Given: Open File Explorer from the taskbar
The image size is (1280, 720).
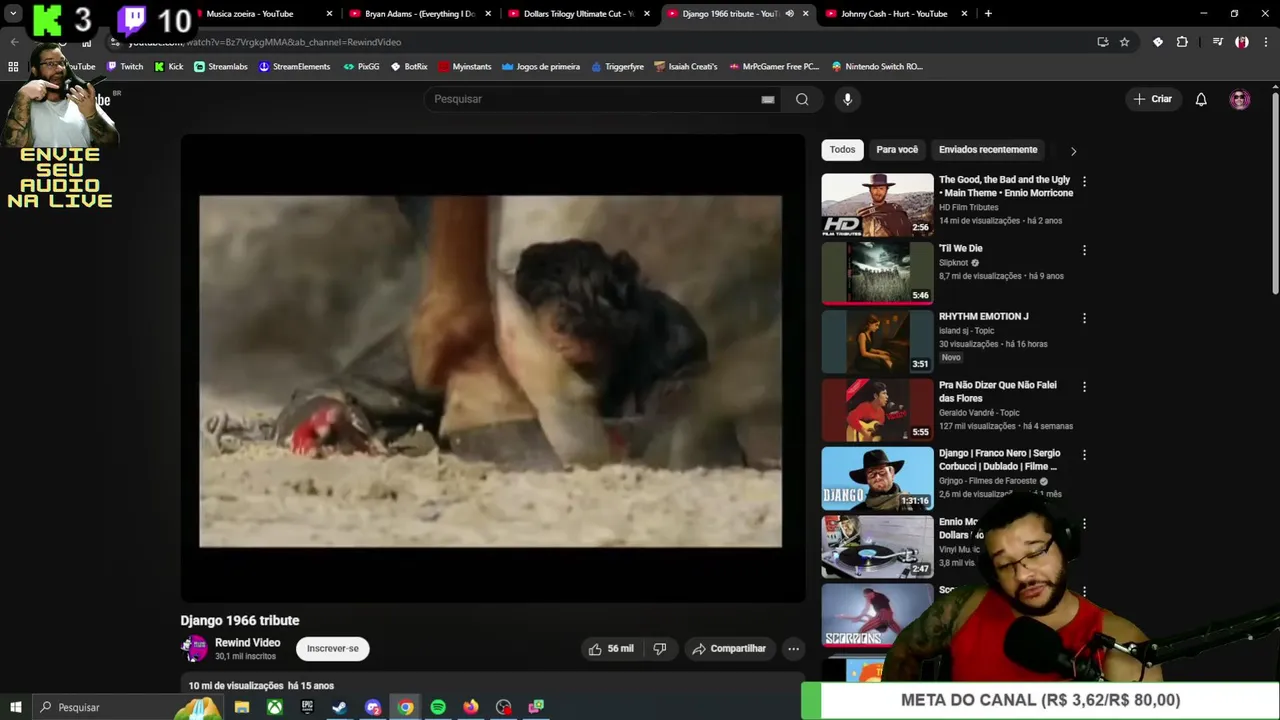Looking at the screenshot, I should [x=241, y=707].
